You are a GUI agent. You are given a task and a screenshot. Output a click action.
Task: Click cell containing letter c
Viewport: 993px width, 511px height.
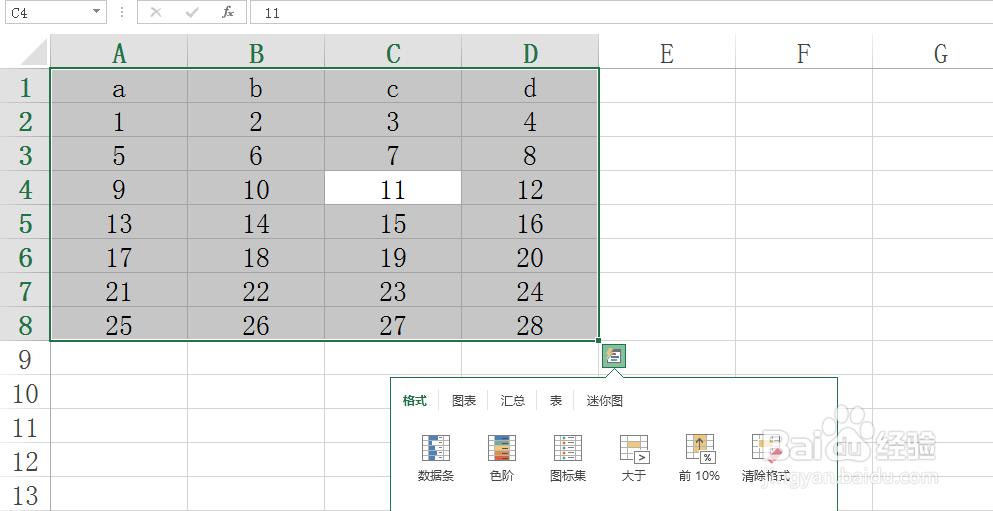(393, 86)
